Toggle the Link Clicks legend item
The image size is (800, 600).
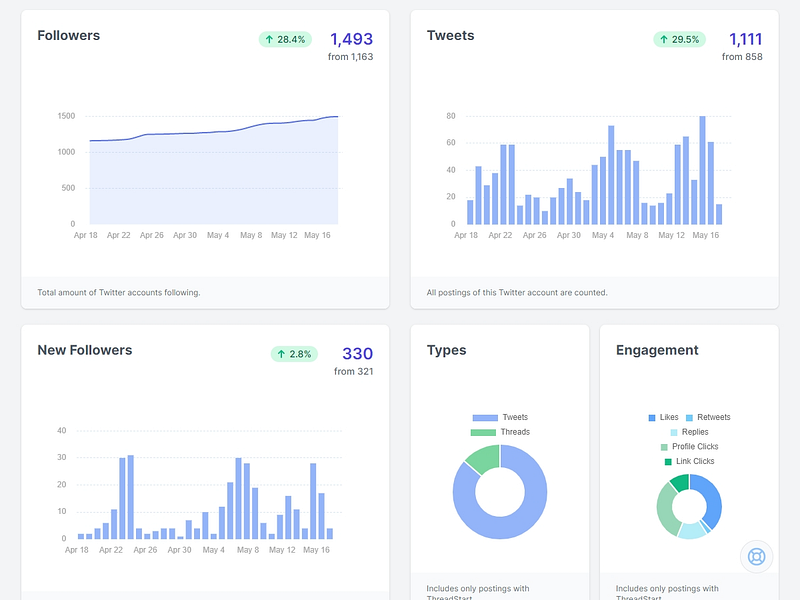(689, 461)
